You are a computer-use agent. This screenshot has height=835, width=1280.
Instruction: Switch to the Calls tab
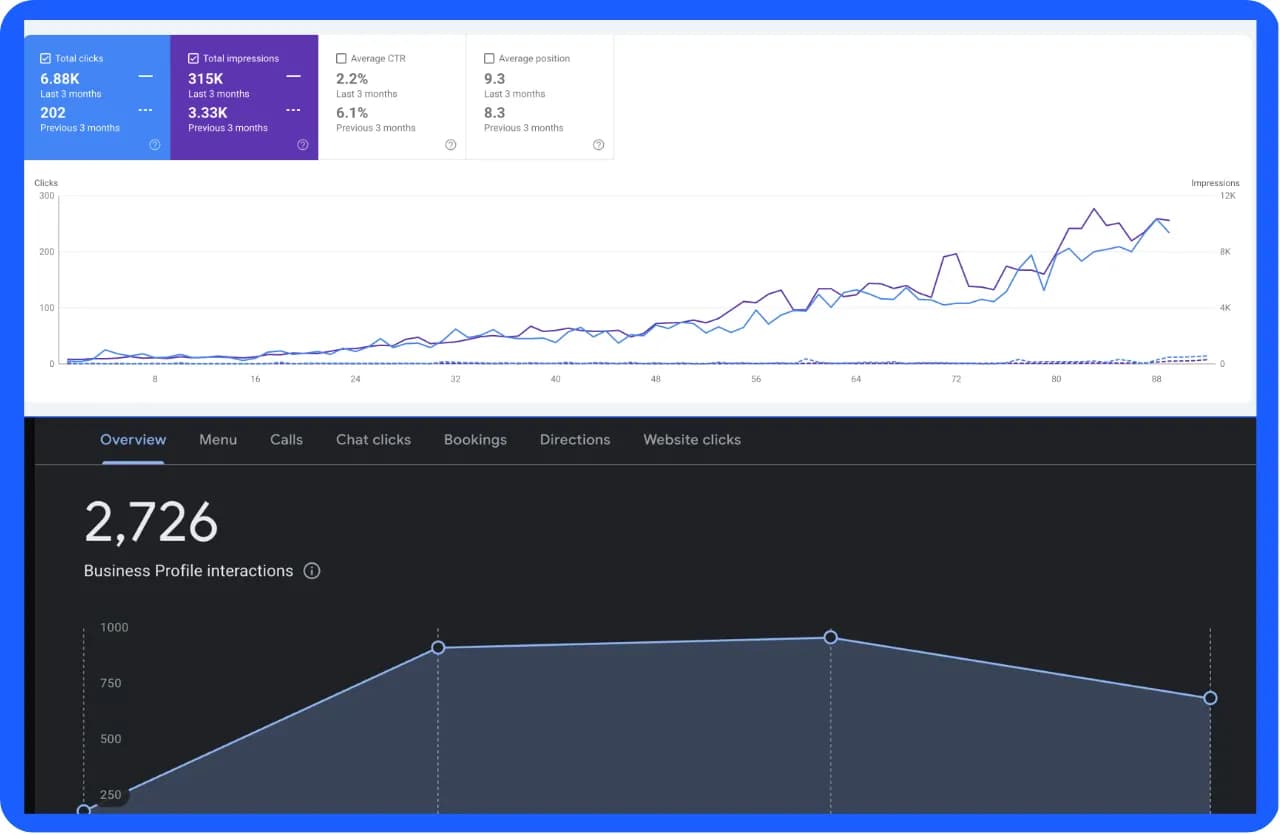coord(286,440)
